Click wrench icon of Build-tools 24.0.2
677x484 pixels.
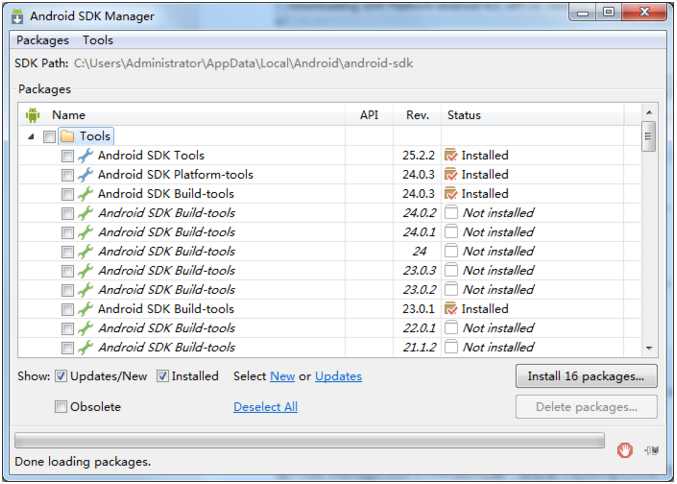(x=85, y=213)
